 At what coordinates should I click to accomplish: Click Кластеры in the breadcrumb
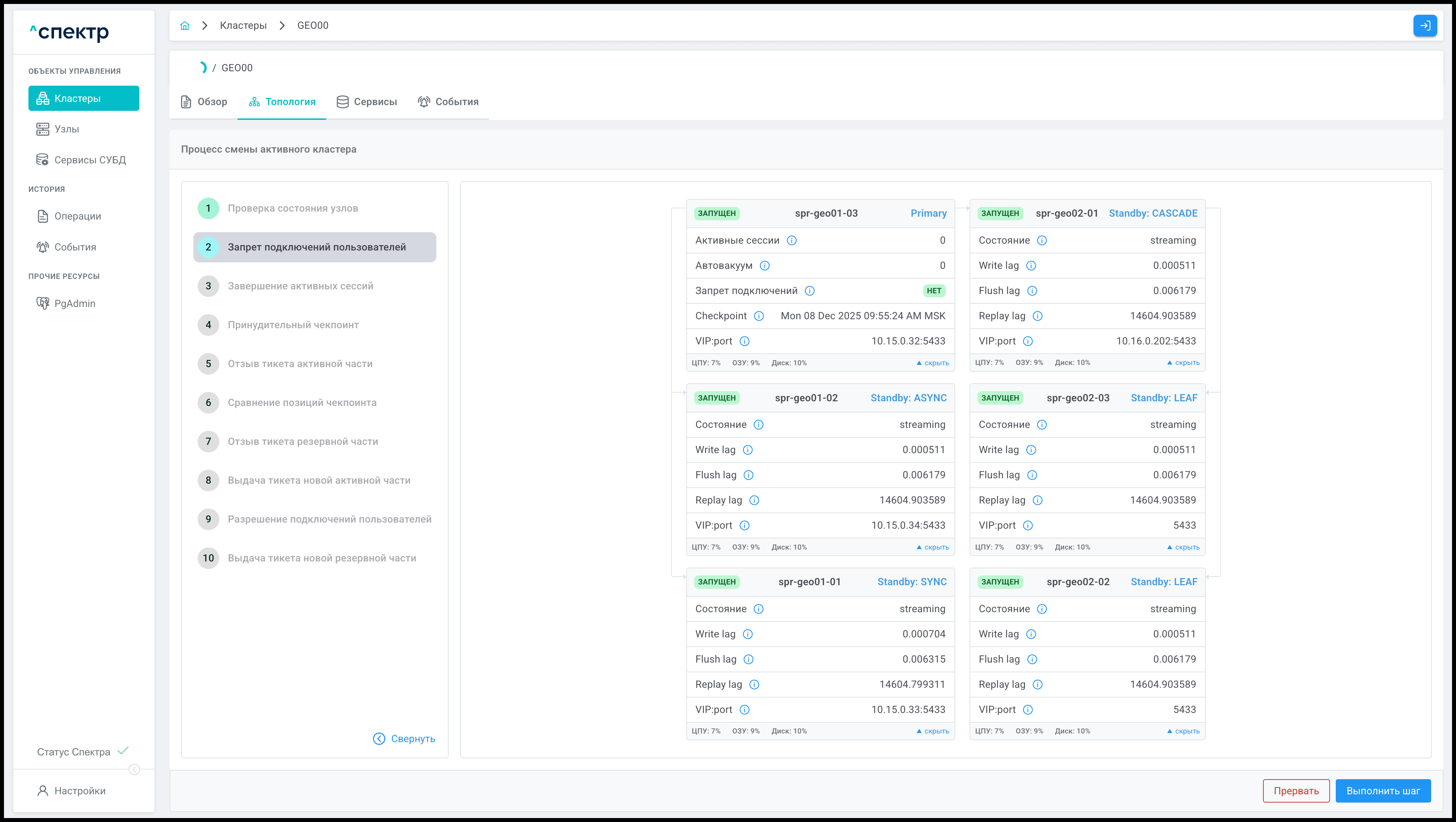(x=243, y=26)
